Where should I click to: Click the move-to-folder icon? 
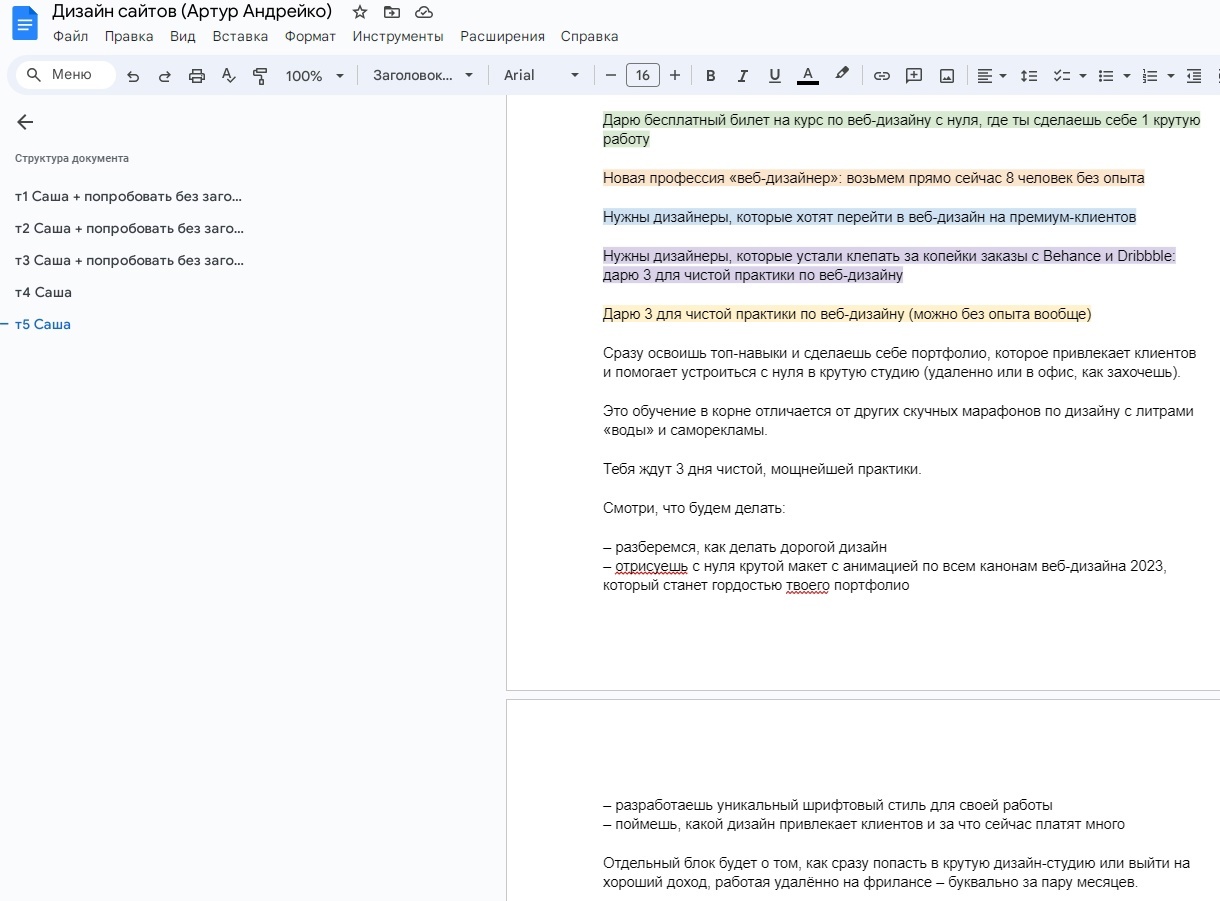coord(392,12)
